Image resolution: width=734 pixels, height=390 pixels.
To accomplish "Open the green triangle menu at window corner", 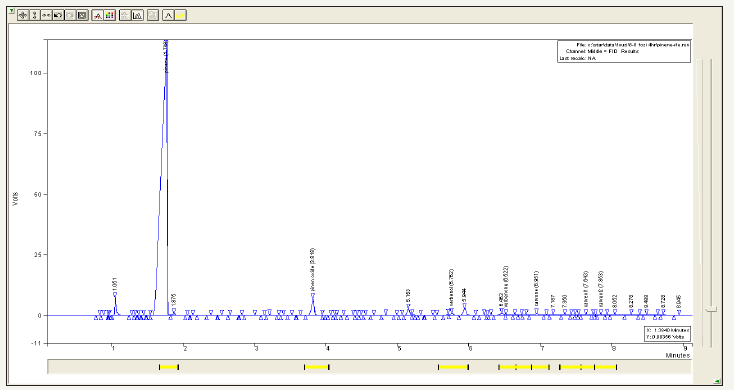I will pos(12,11).
